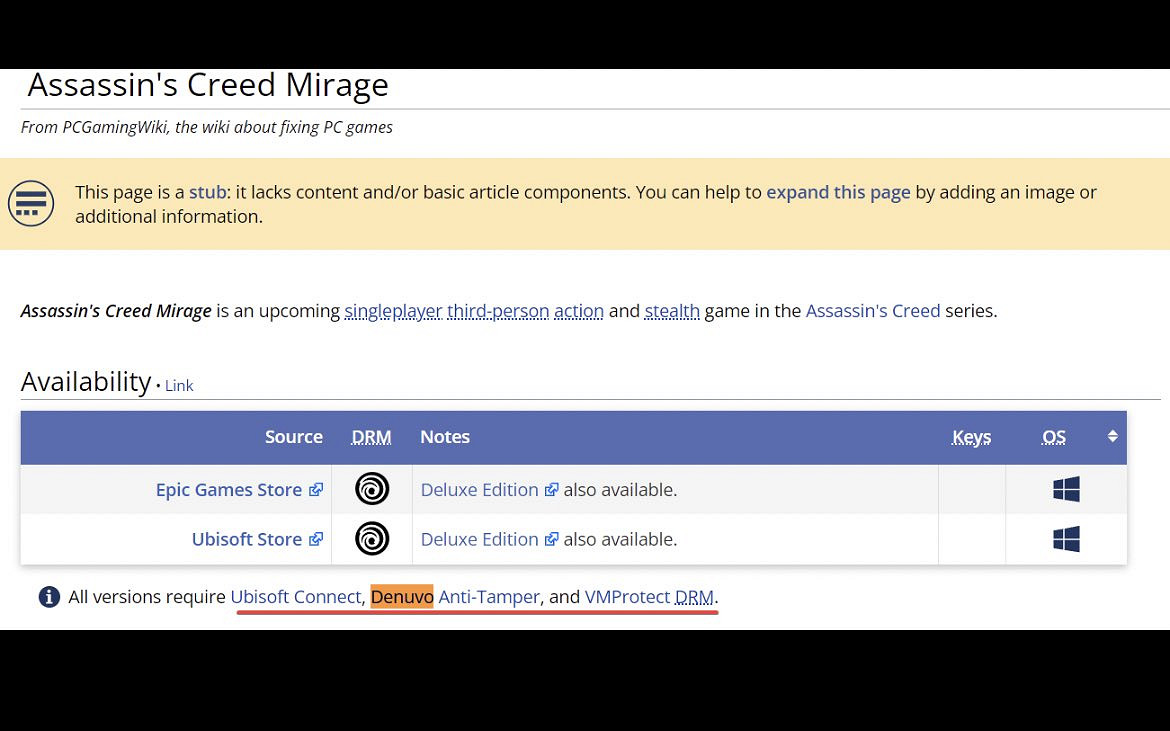The width and height of the screenshot is (1170, 731).
Task: Click the Ubisoft Connect DRM icon in Ubisoft Store row
Action: click(372, 539)
